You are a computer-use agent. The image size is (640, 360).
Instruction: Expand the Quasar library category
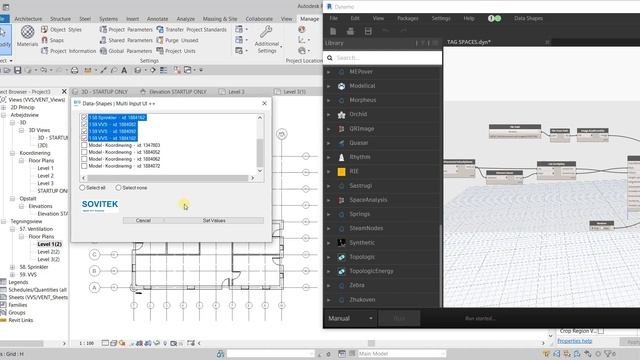pos(329,143)
